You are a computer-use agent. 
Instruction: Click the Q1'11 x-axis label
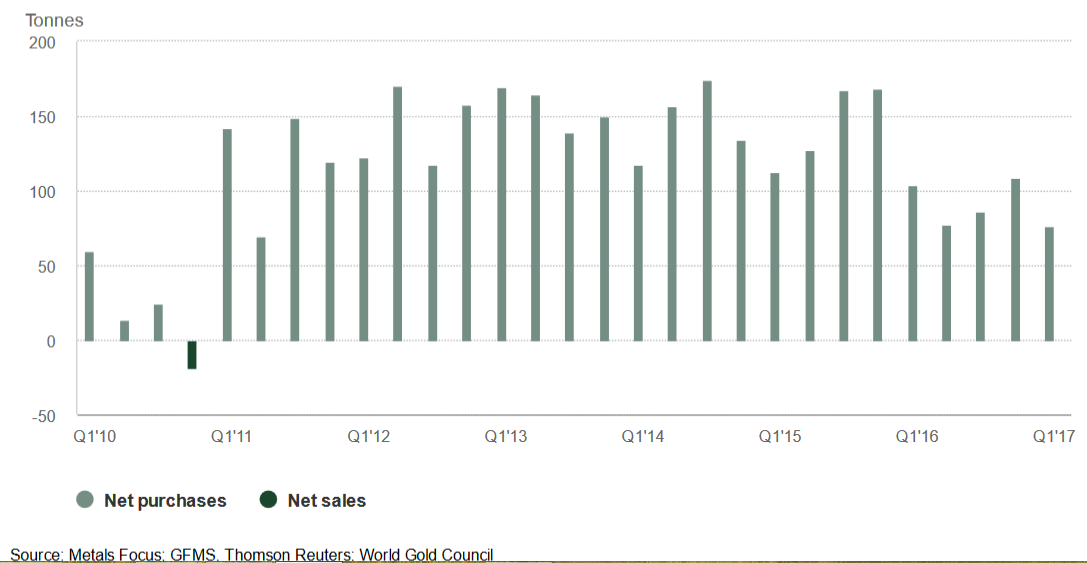[231, 437]
